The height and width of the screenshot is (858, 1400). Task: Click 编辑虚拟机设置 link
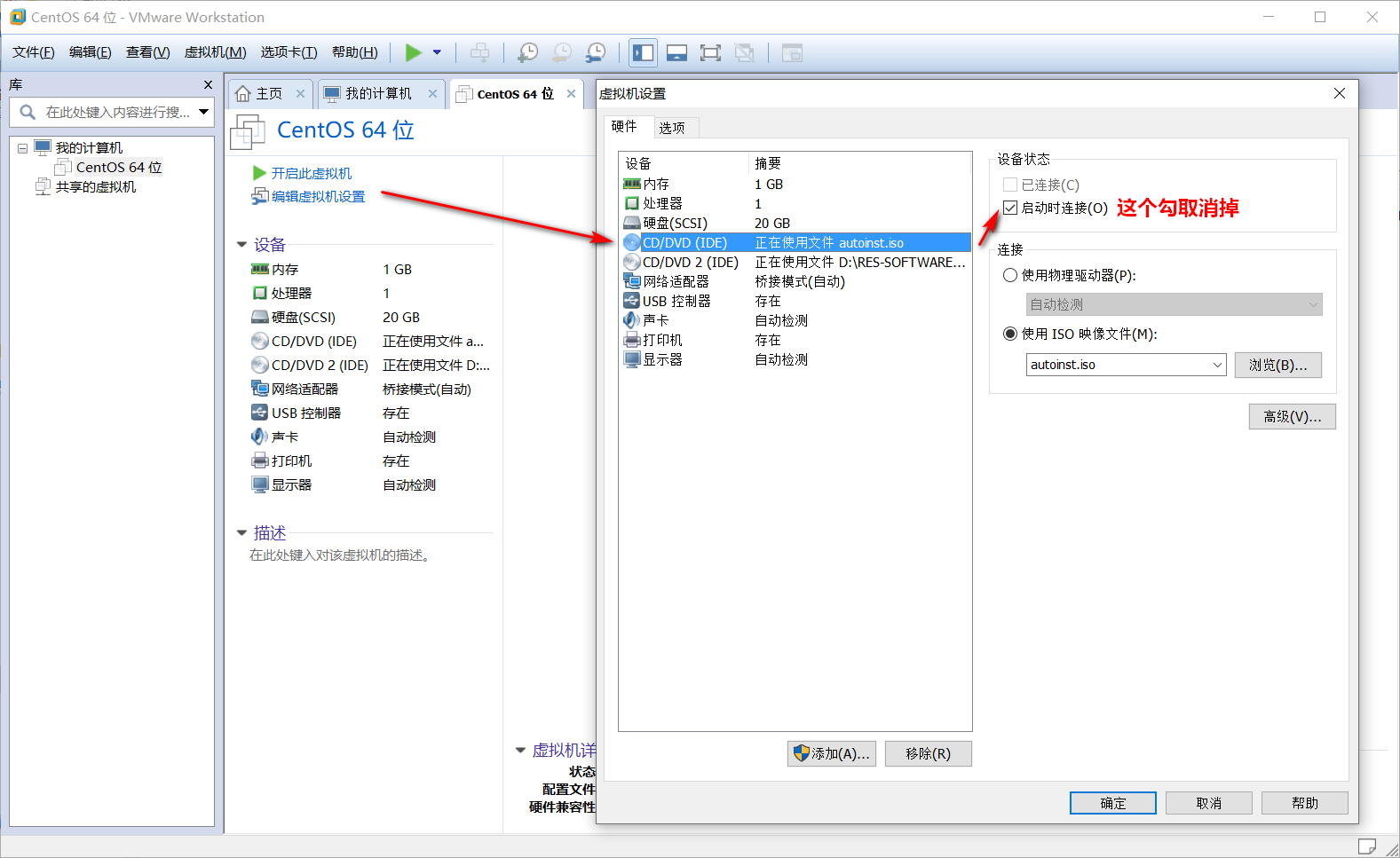tap(318, 196)
